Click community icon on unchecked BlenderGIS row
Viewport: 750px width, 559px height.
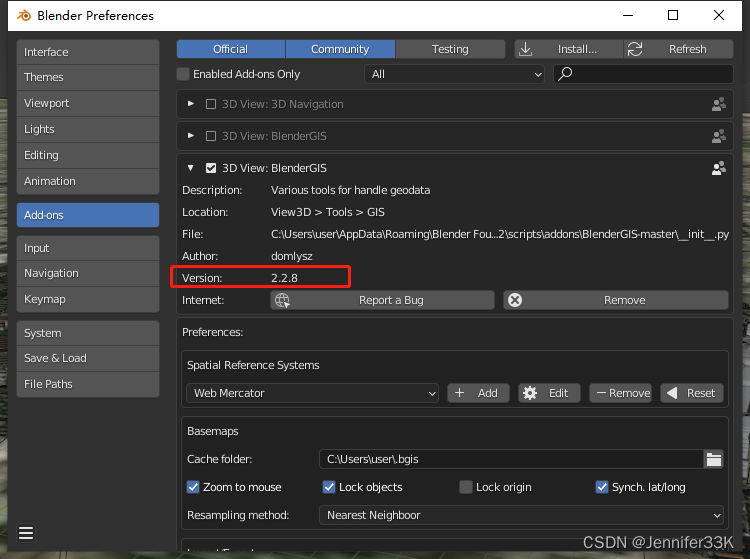[x=718, y=136]
